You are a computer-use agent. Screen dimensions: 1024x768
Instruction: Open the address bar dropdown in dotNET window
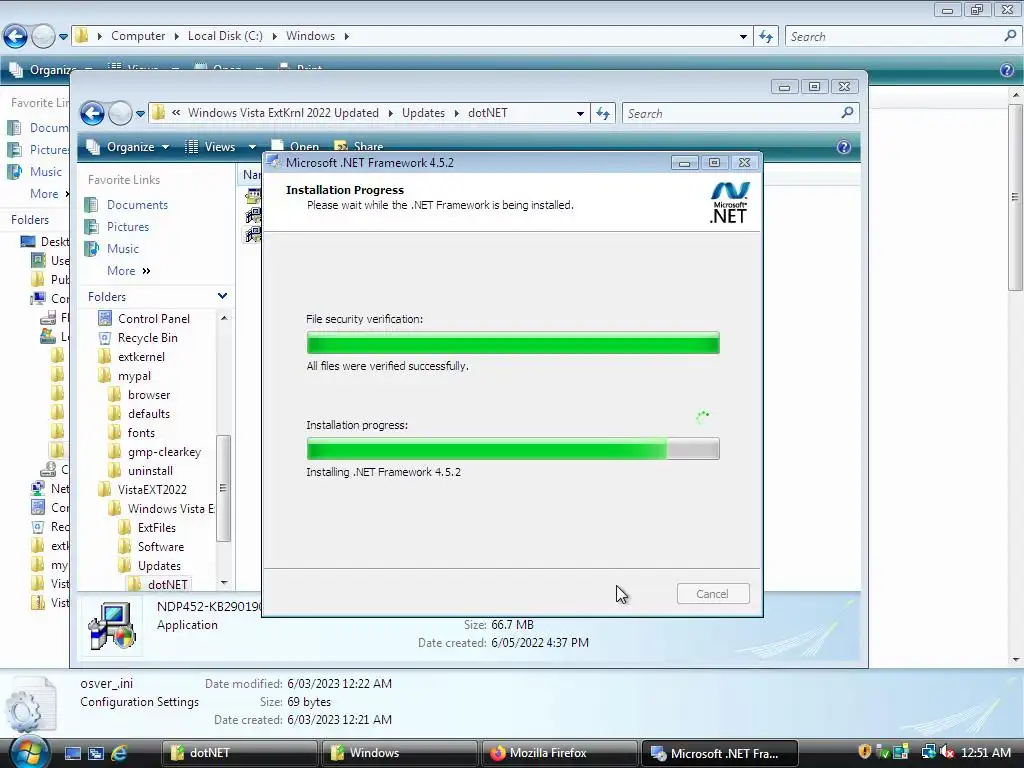580,114
